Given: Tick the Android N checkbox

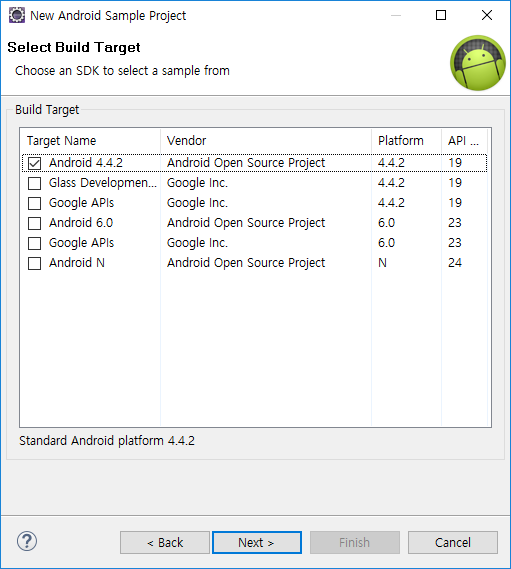Looking at the screenshot, I should pyautogui.click(x=34, y=263).
